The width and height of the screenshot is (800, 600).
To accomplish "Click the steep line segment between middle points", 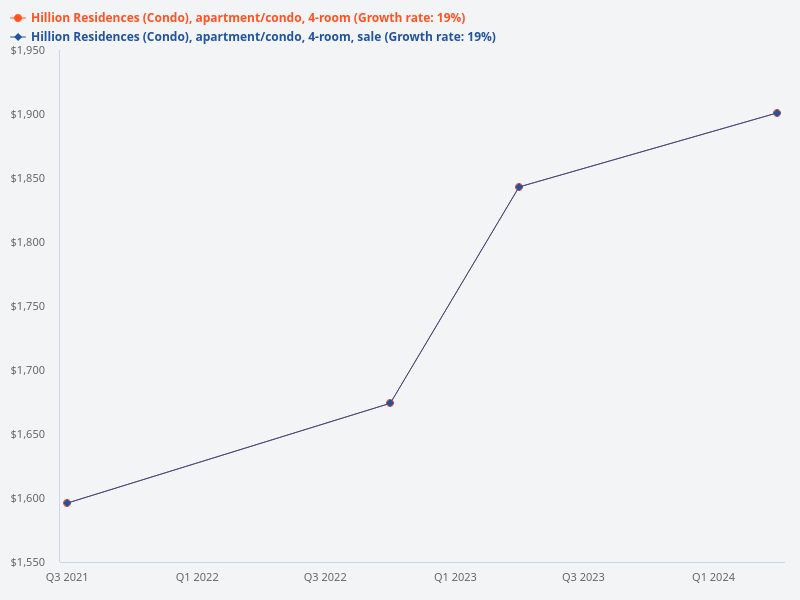I will click(454, 295).
